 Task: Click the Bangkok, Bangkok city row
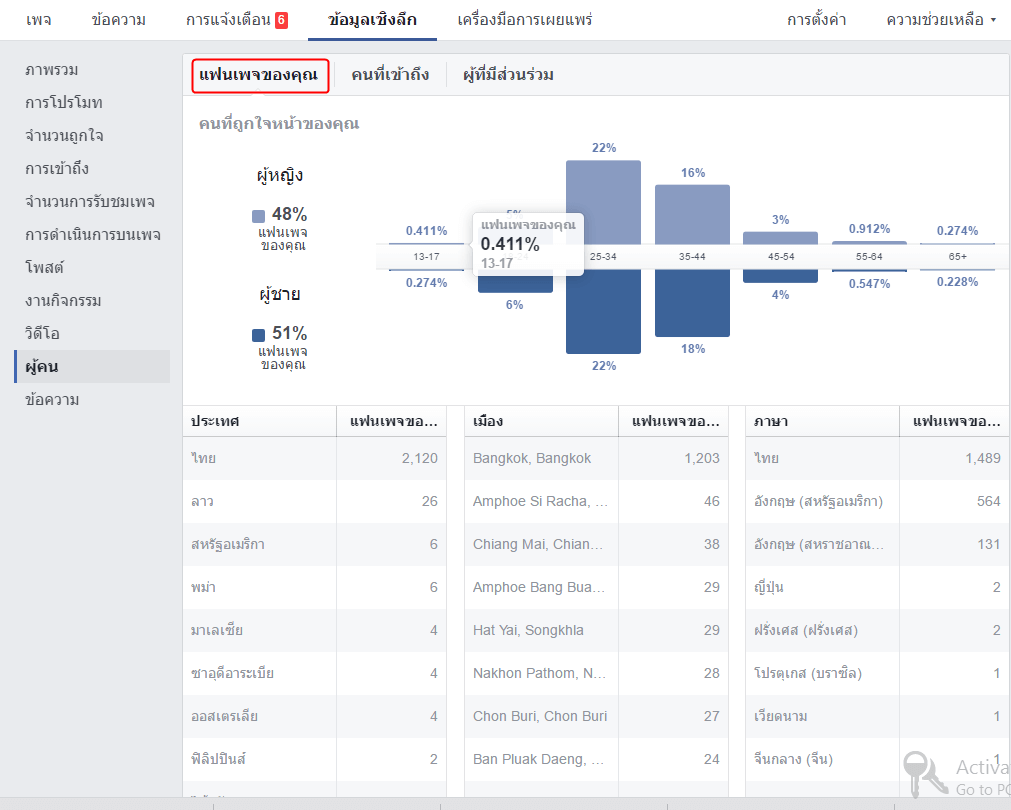tap(596, 458)
